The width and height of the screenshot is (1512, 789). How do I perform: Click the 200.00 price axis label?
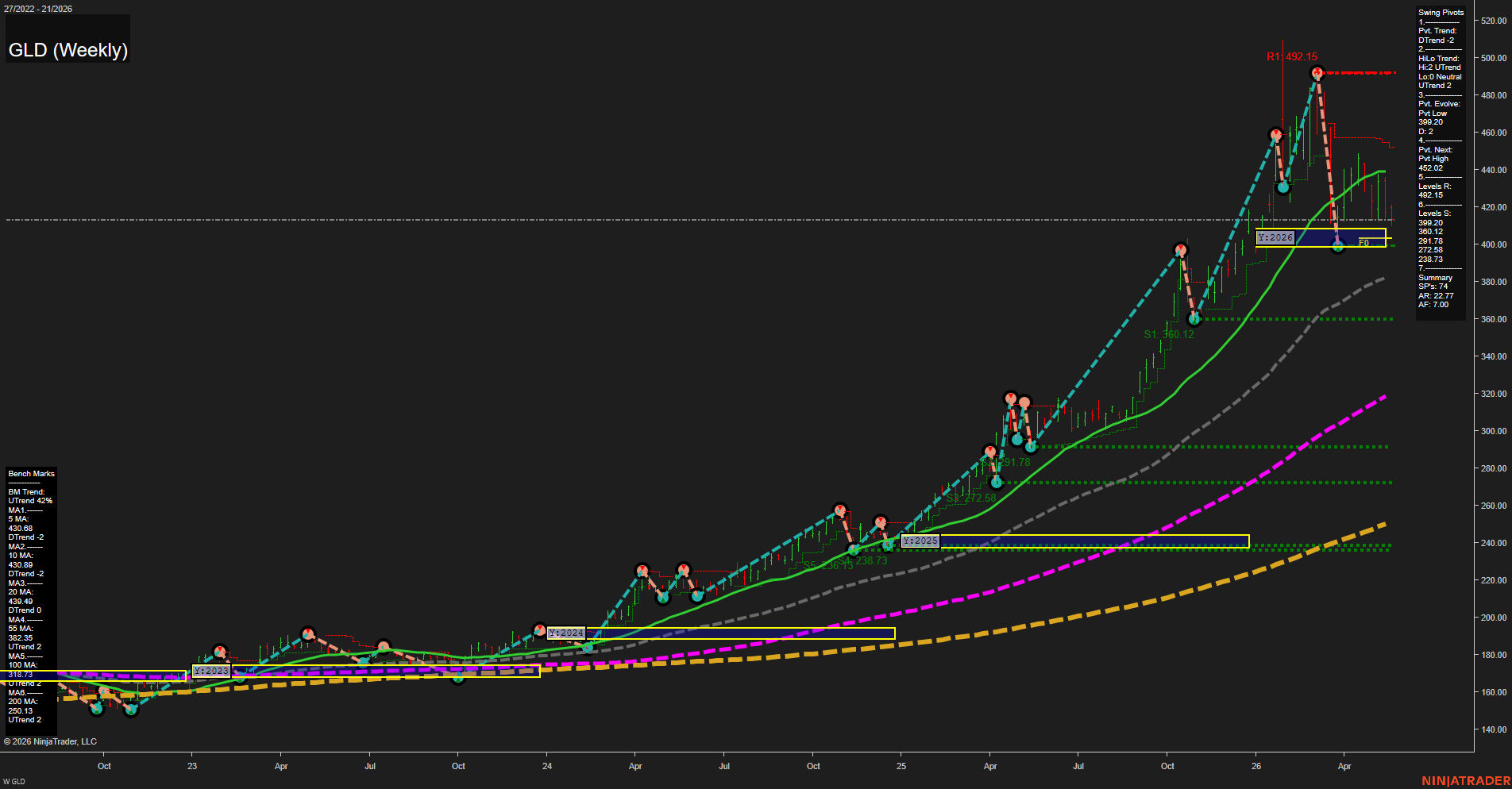pos(1494,618)
